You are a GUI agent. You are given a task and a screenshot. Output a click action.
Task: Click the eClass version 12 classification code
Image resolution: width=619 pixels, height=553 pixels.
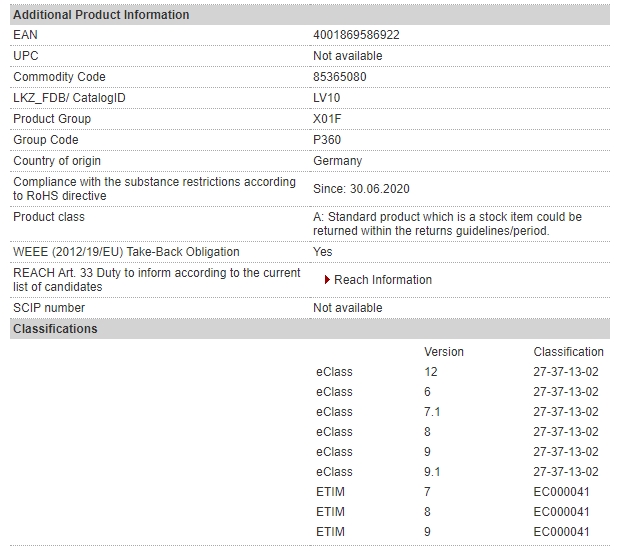tap(566, 372)
